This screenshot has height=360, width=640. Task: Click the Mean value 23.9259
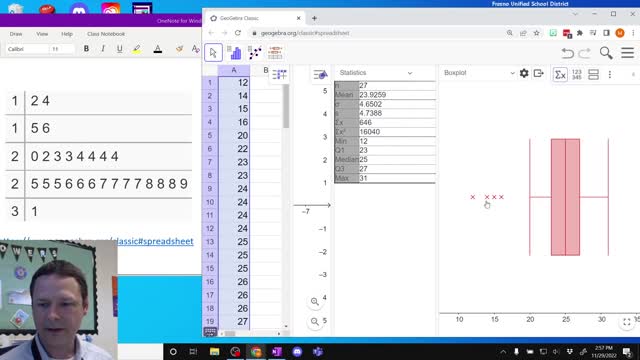(372, 95)
